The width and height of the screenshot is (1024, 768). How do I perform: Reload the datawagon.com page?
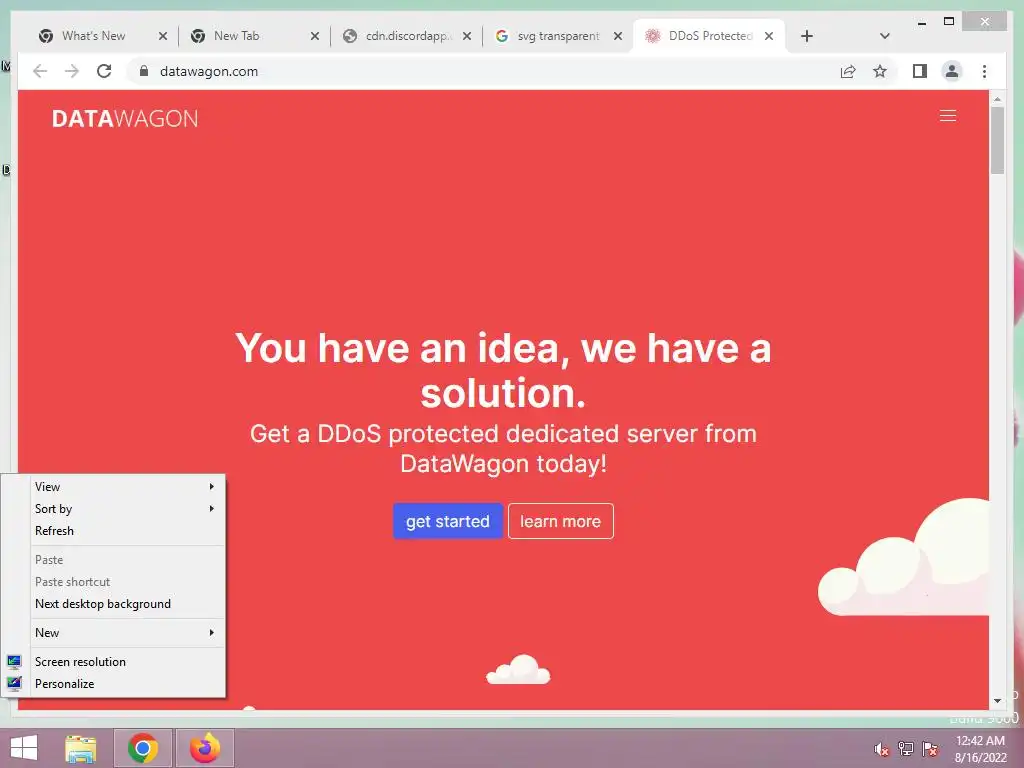coord(104,71)
